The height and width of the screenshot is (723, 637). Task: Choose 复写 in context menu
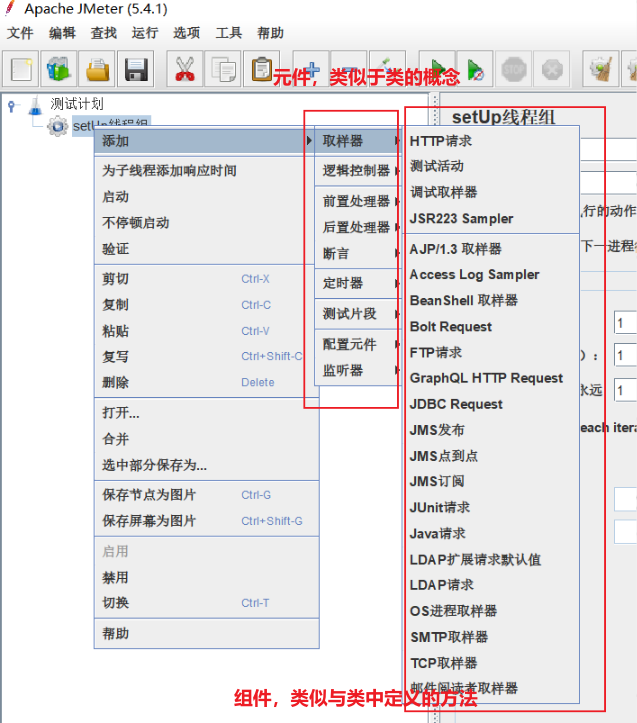[x=204, y=356]
